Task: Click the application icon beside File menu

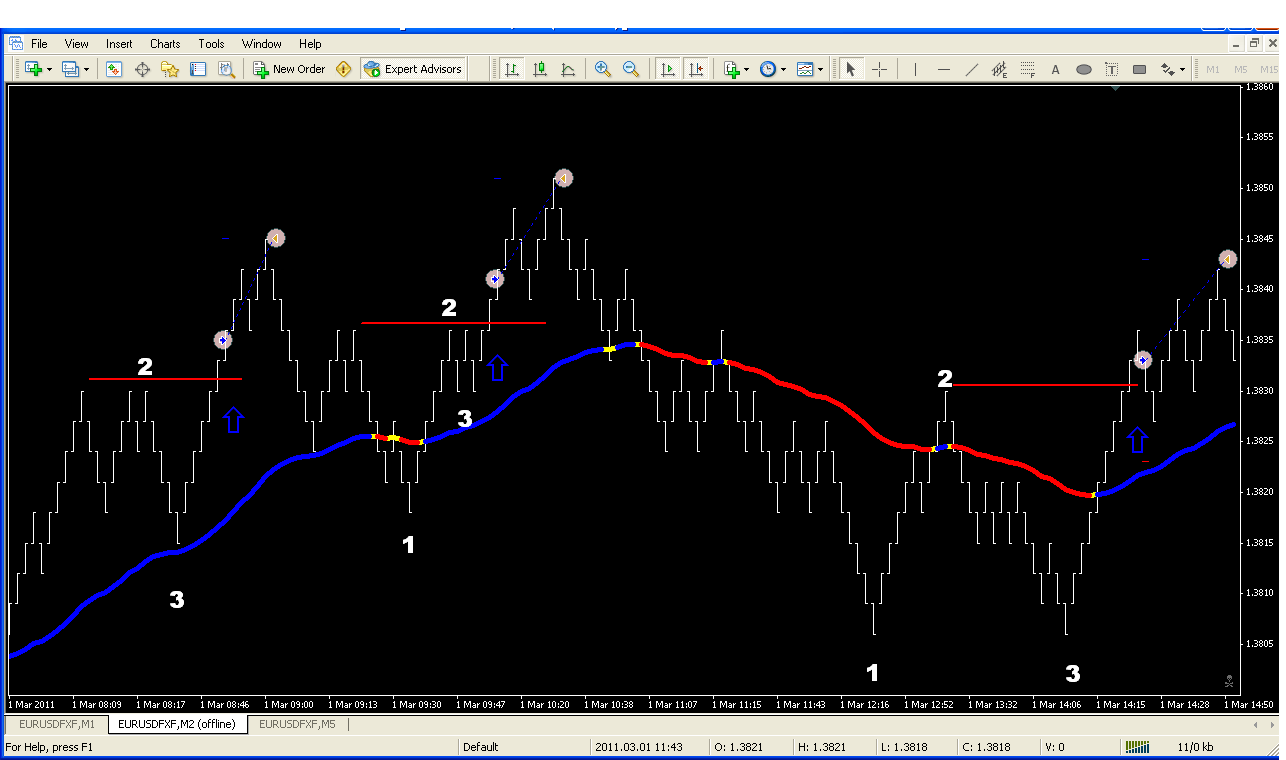Action: [x=16, y=44]
